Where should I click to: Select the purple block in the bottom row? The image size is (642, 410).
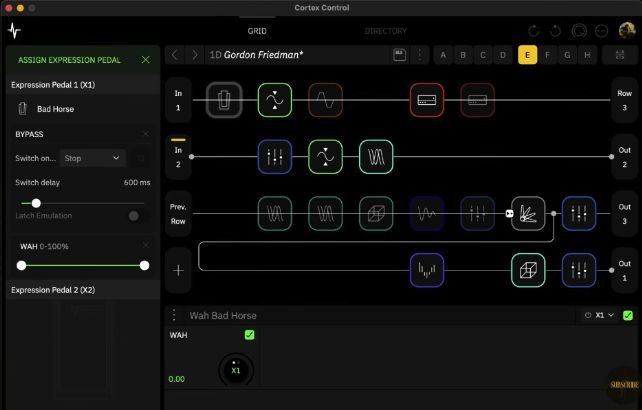click(427, 270)
